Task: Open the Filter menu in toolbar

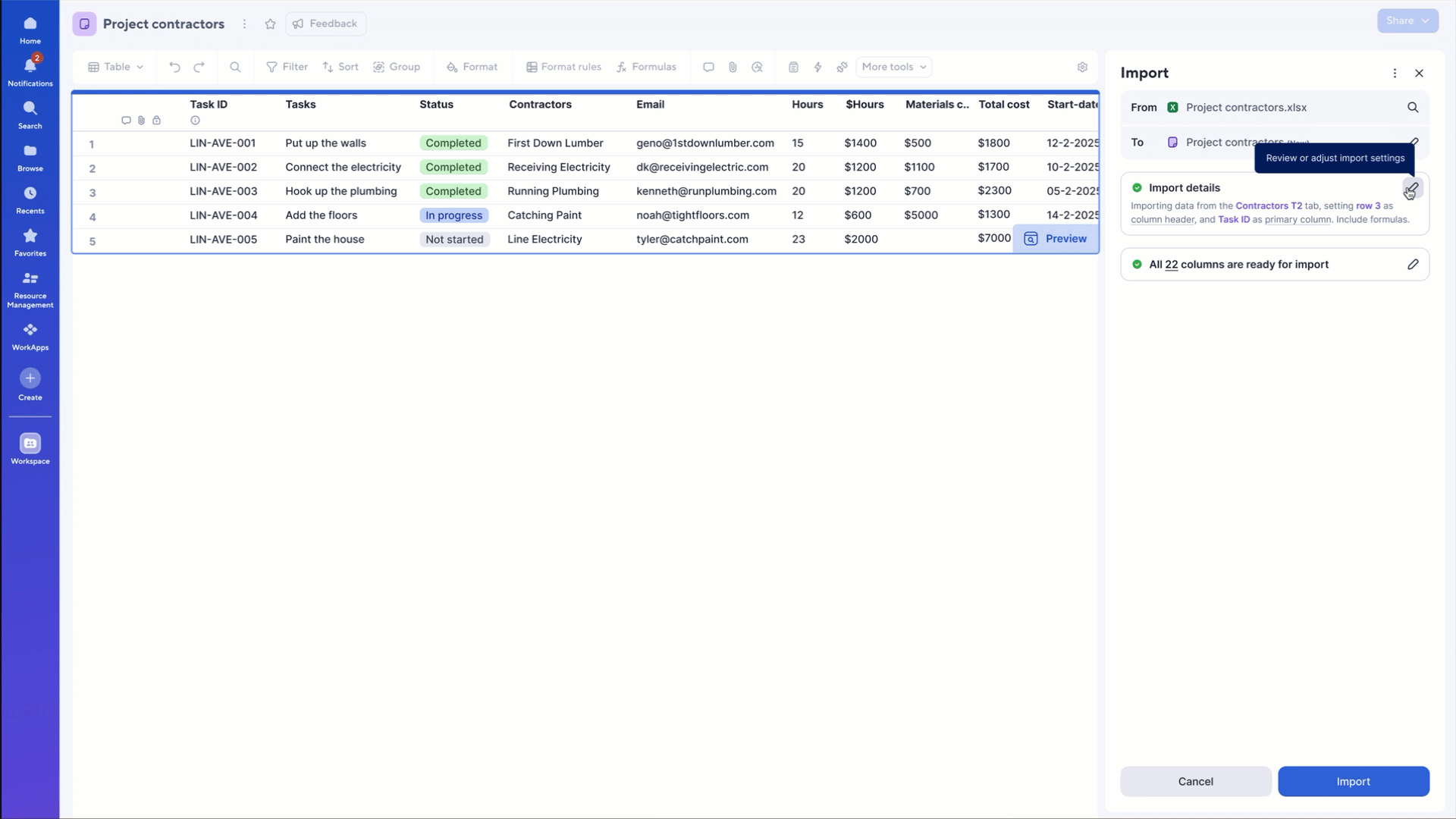Action: 287,67
